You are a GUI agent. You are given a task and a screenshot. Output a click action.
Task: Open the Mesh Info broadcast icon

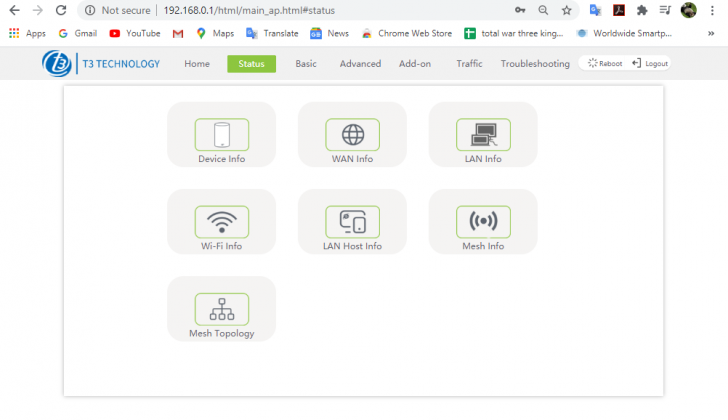click(483, 222)
